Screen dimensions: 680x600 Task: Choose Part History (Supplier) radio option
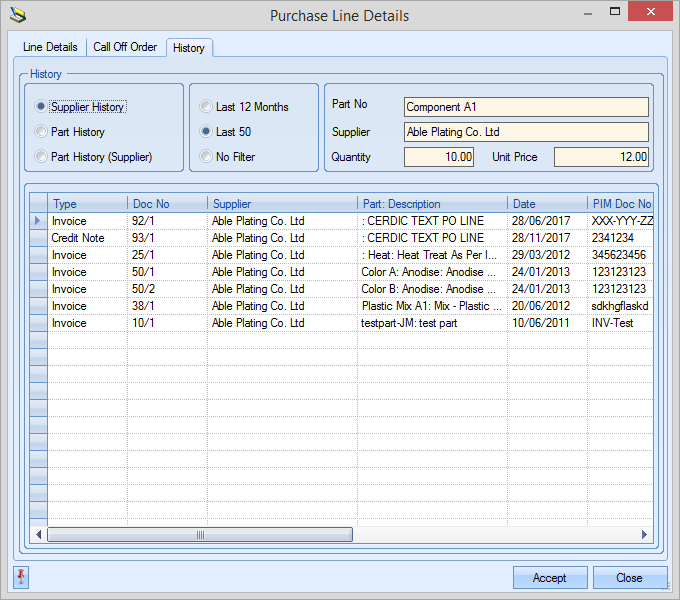(41, 157)
